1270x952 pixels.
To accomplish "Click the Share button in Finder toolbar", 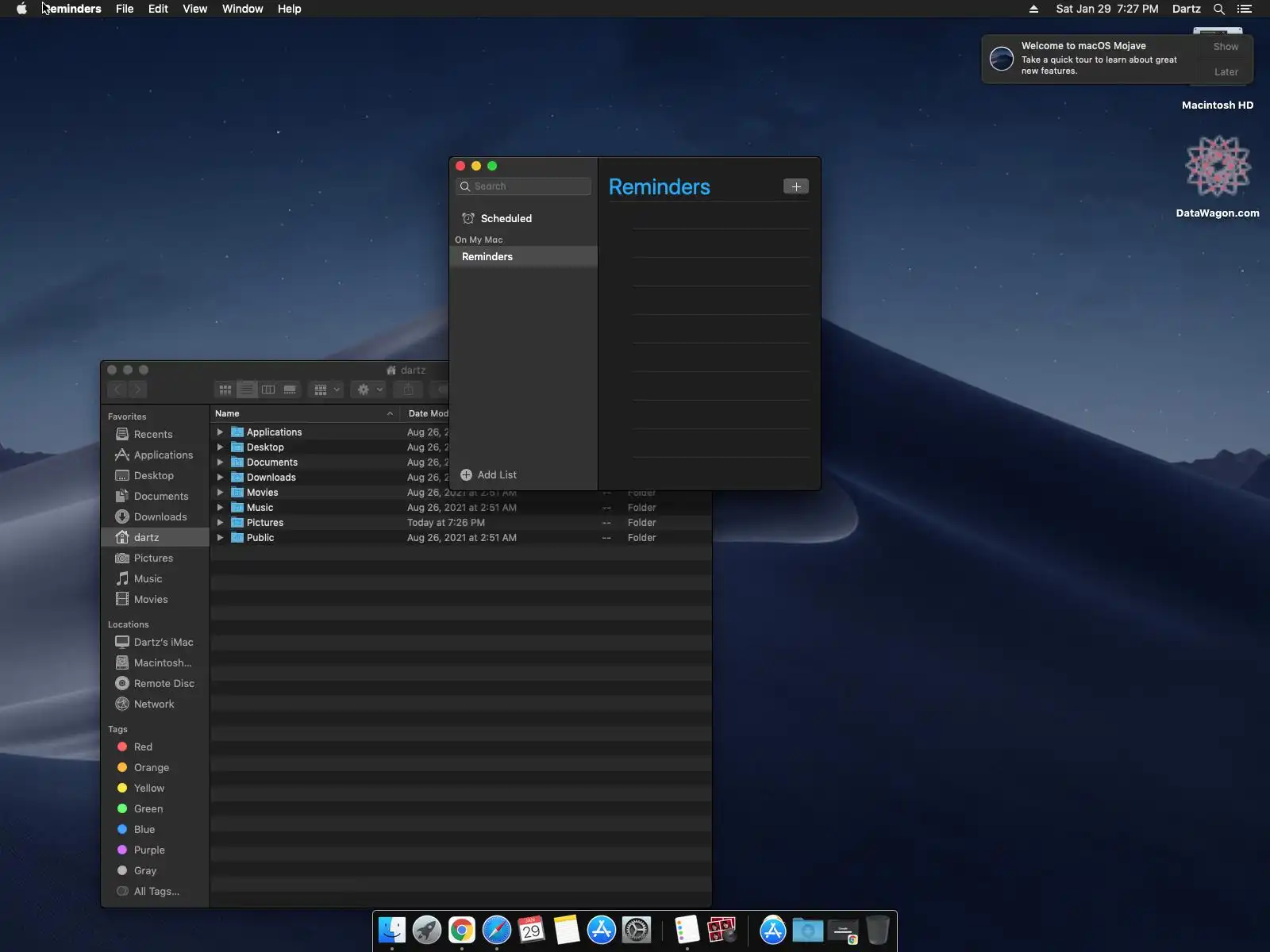I will pos(408,389).
